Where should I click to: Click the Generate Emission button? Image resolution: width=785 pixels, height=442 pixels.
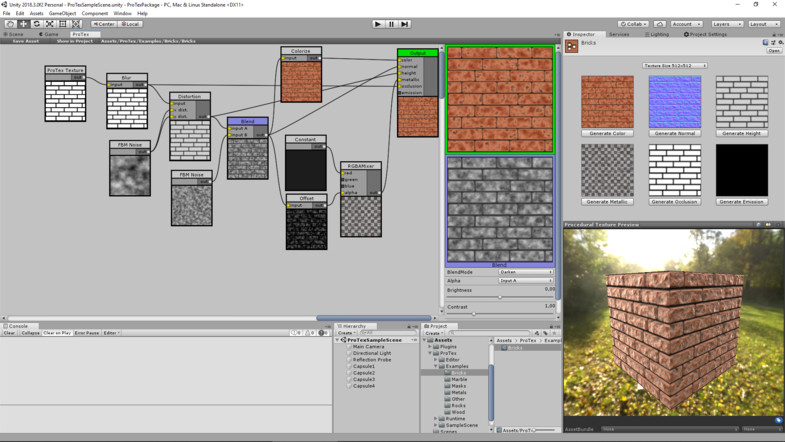(x=741, y=202)
